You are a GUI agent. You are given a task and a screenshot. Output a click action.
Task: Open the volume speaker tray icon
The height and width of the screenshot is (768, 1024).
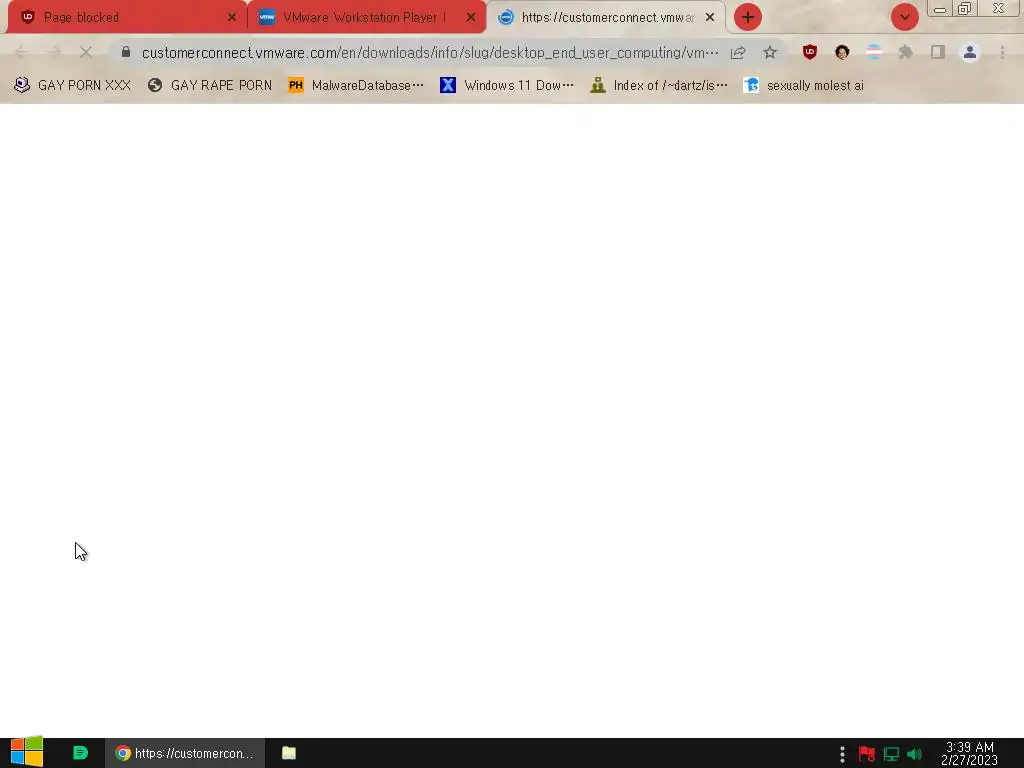click(x=914, y=754)
